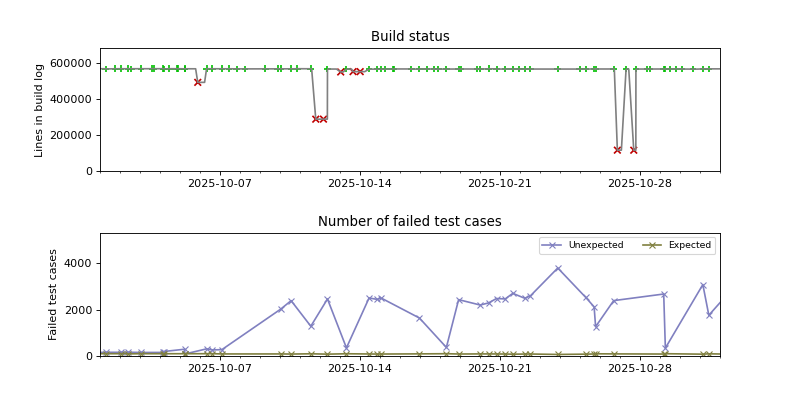The width and height of the screenshot is (800, 400).
Task: Click the Expected legend line marker
Action: (x=652, y=245)
